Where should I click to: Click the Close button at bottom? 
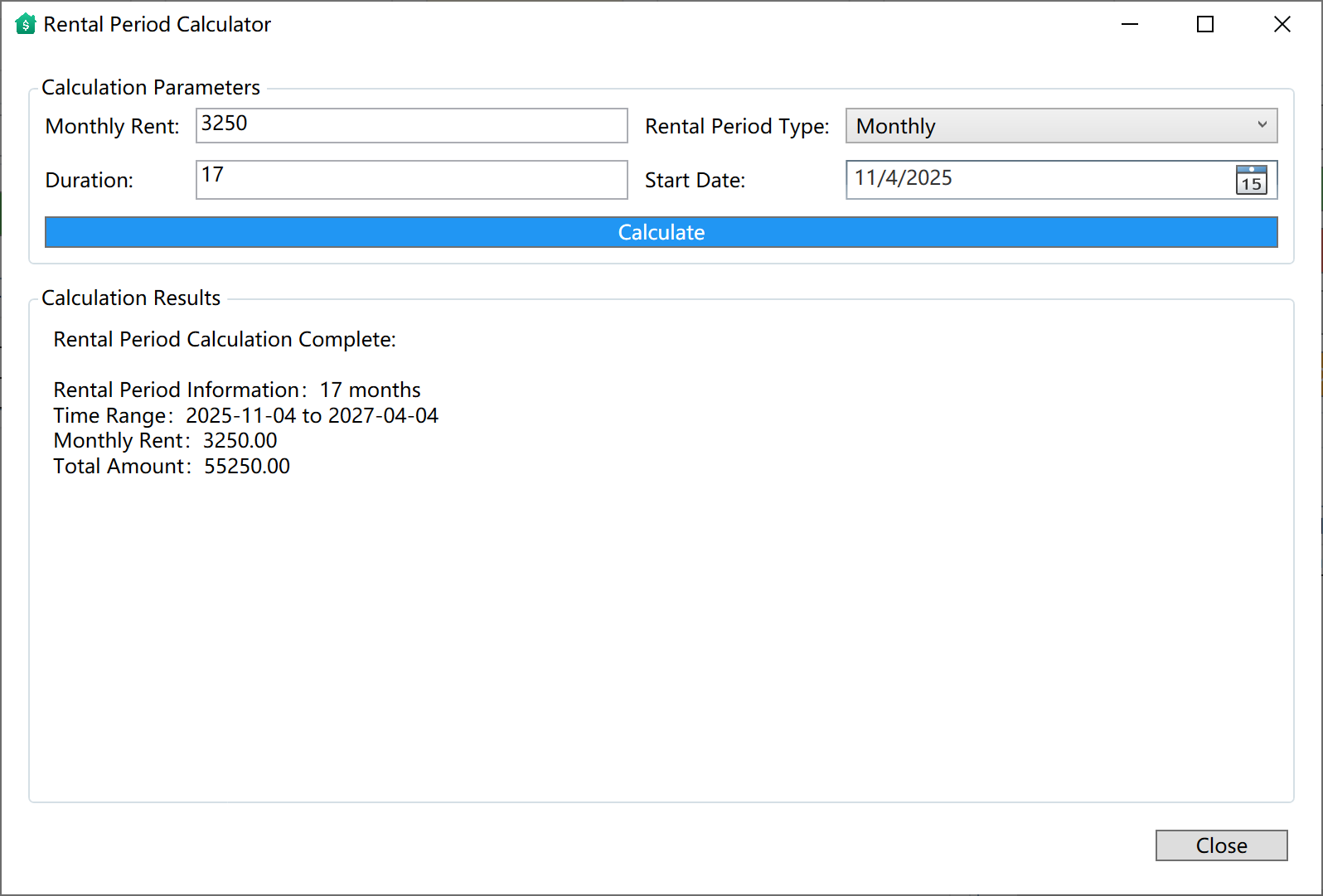(1221, 845)
